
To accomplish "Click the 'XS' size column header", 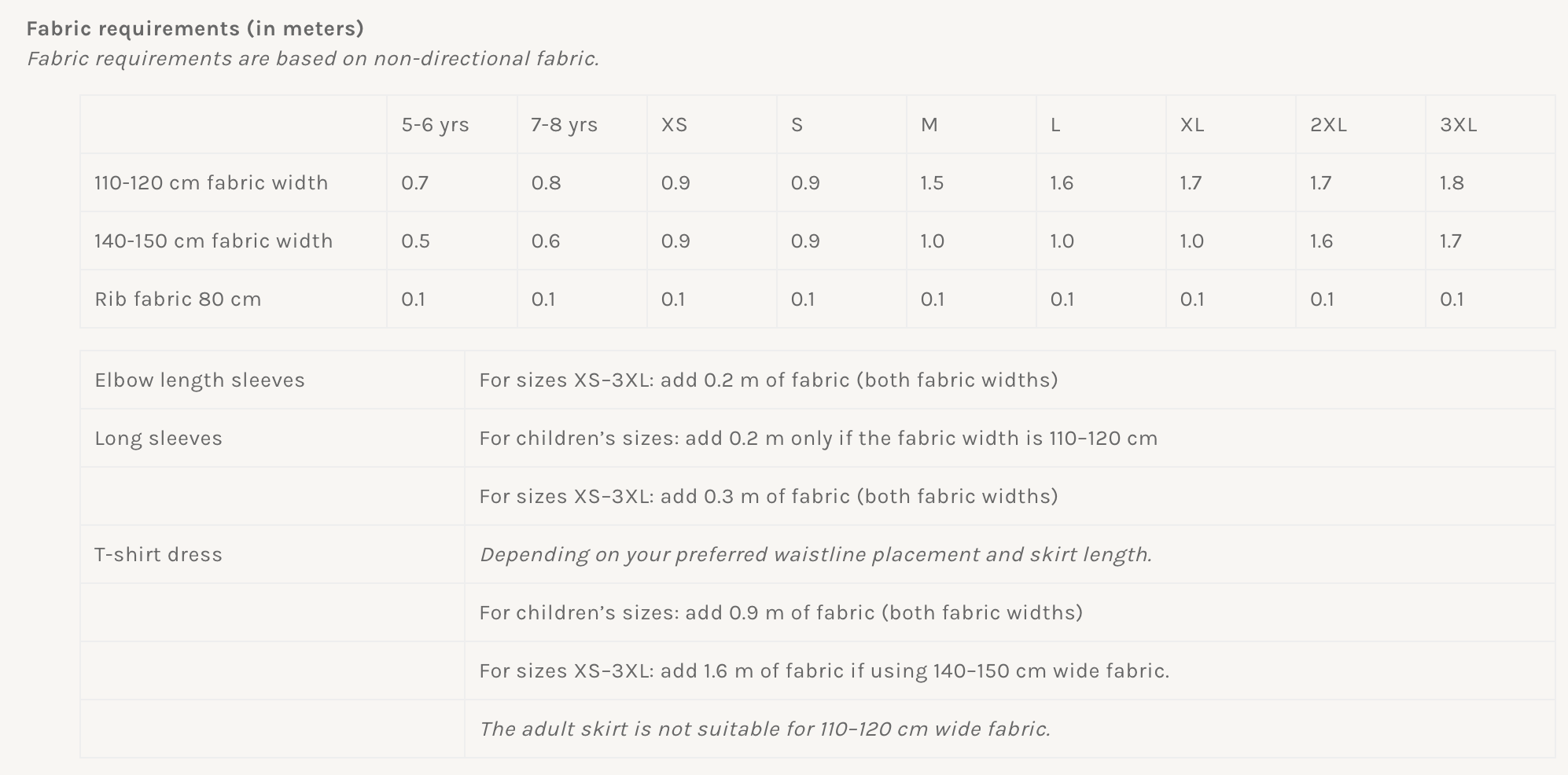I will pos(674,125).
